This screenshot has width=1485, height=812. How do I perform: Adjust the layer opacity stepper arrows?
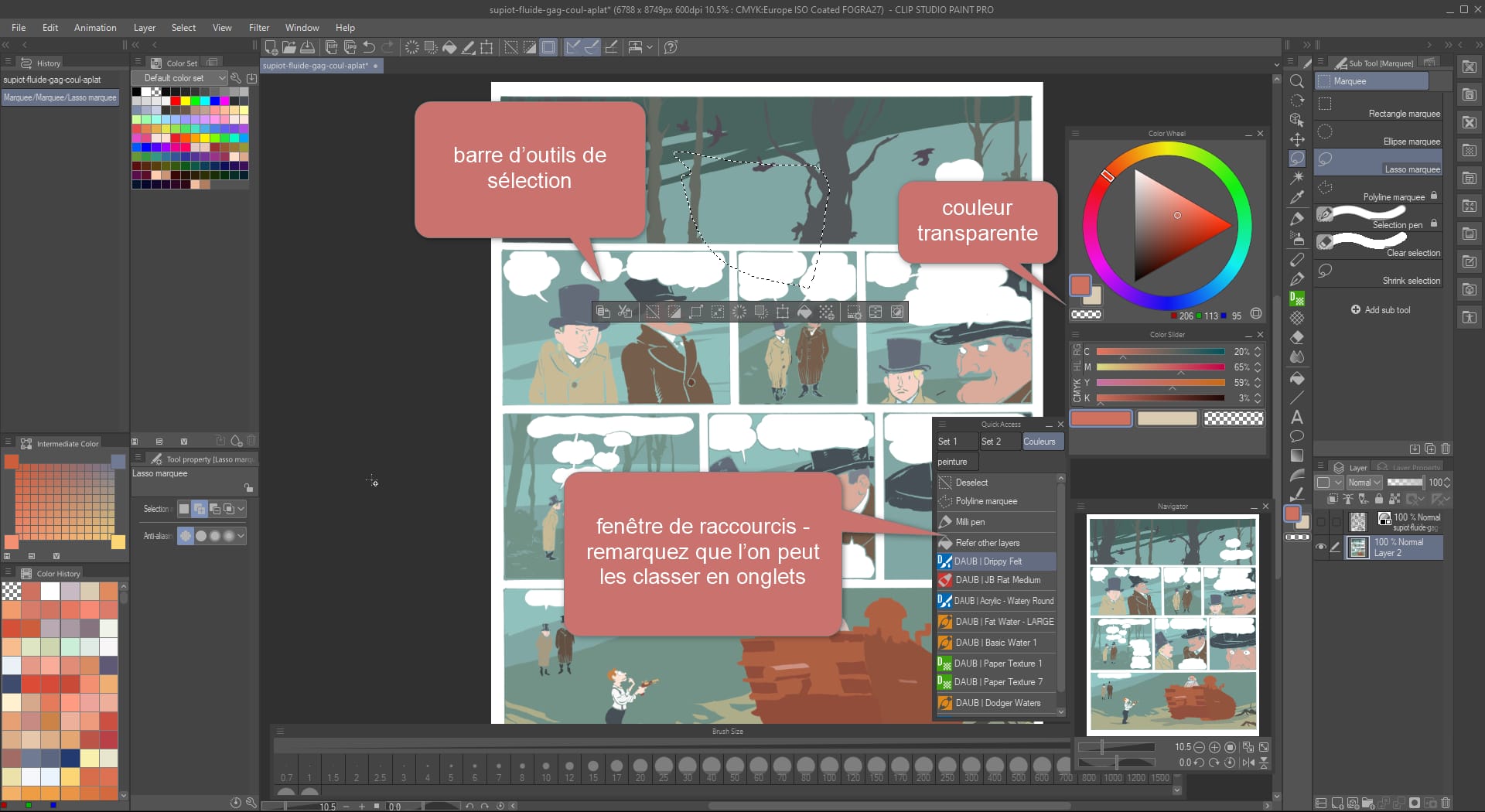click(1447, 483)
